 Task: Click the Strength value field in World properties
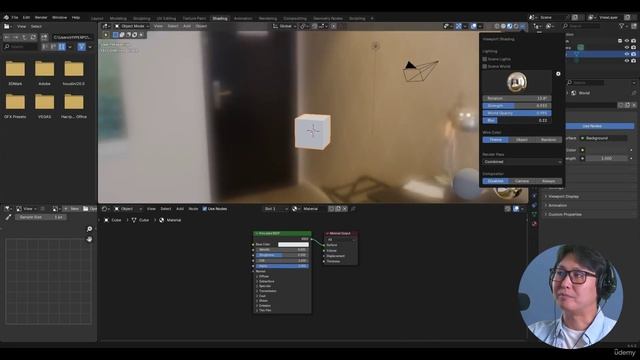607,158
